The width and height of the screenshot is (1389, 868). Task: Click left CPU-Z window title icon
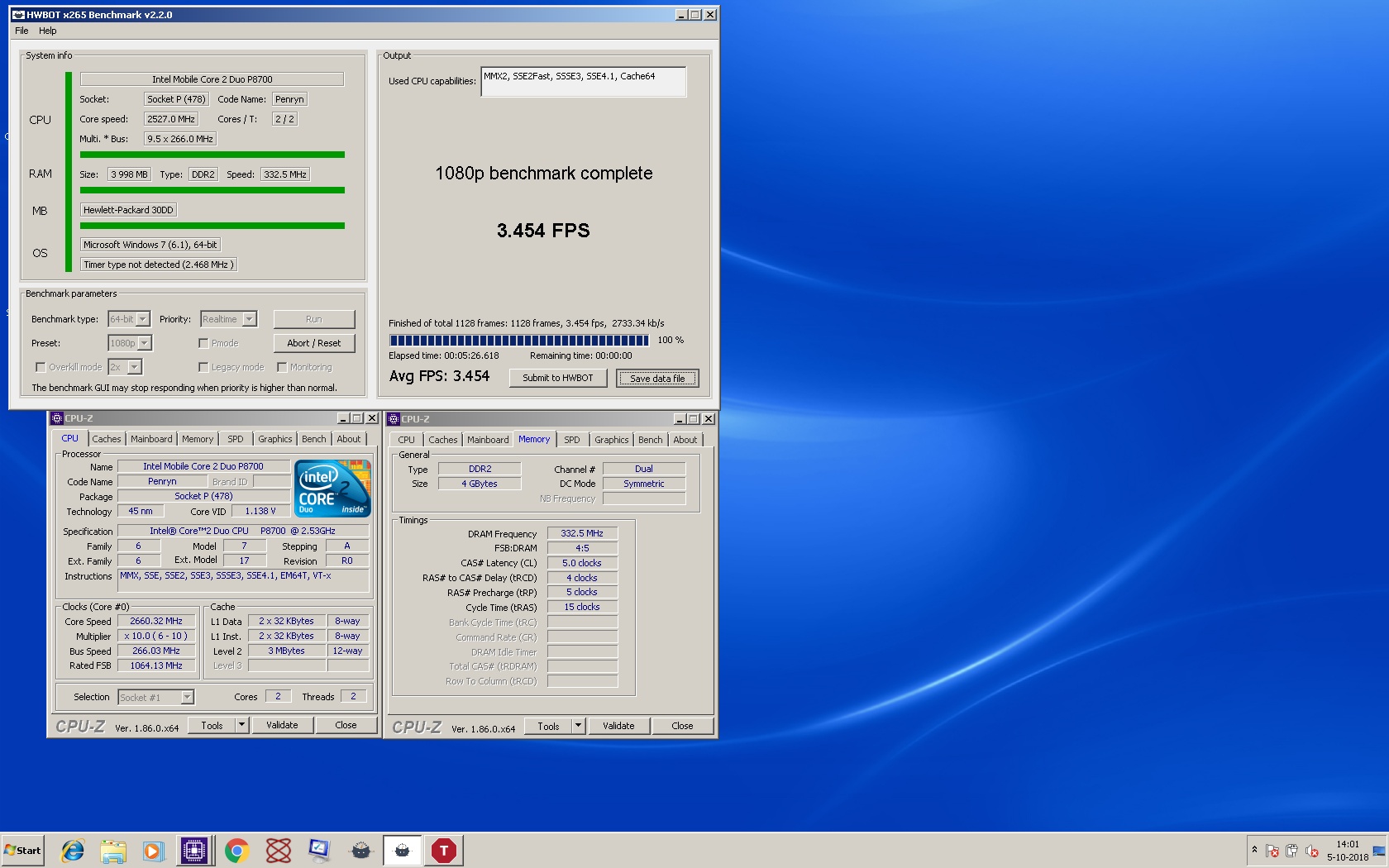click(57, 418)
